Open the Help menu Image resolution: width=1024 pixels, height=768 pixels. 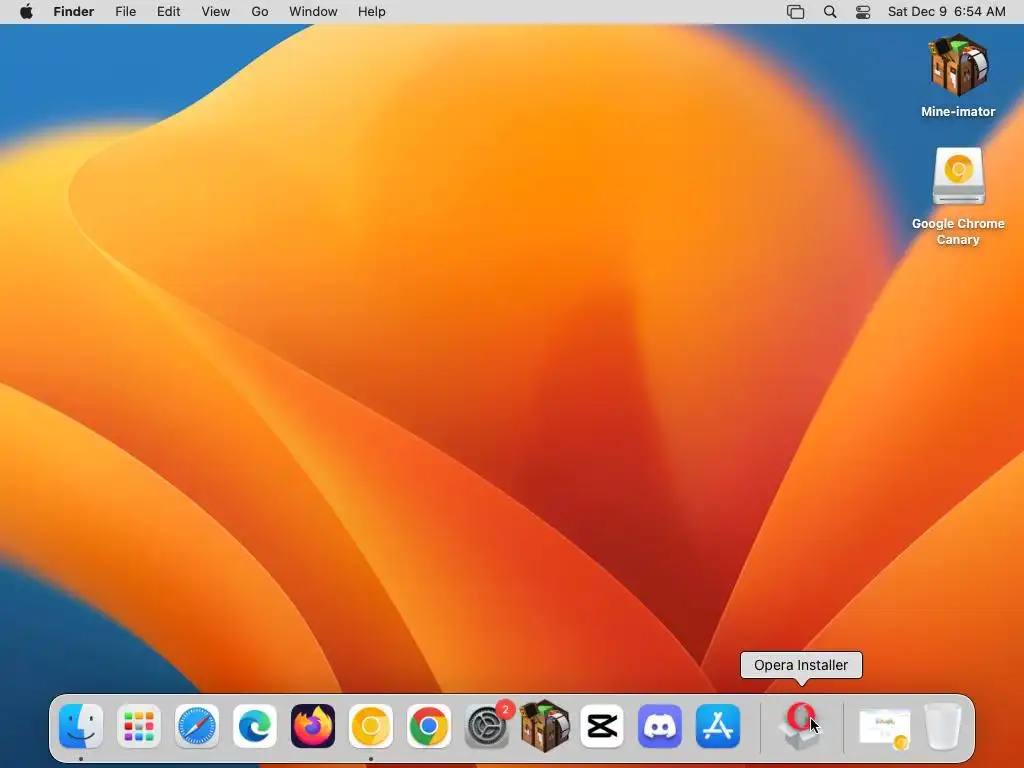click(372, 12)
